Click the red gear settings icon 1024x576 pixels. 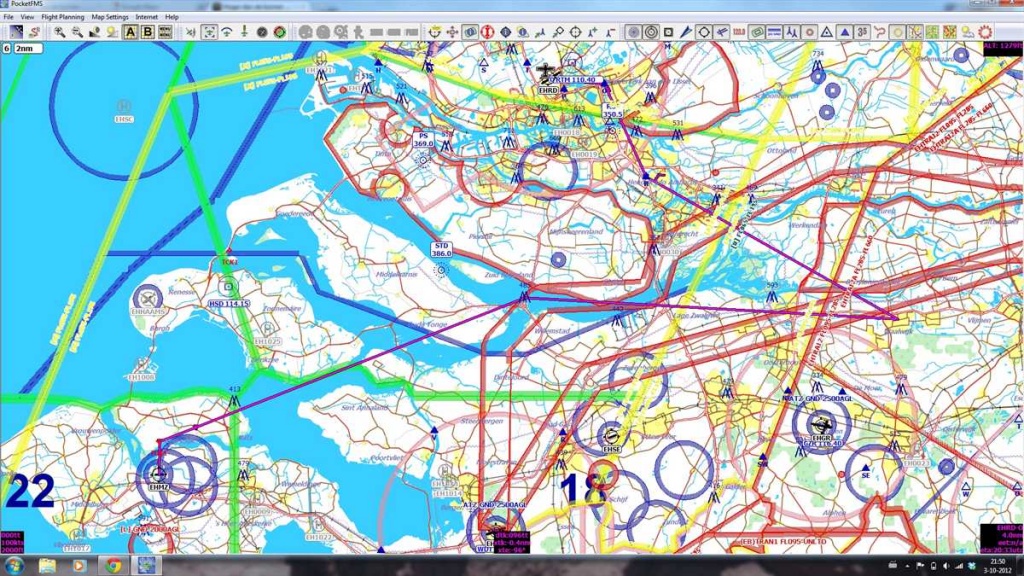point(985,32)
